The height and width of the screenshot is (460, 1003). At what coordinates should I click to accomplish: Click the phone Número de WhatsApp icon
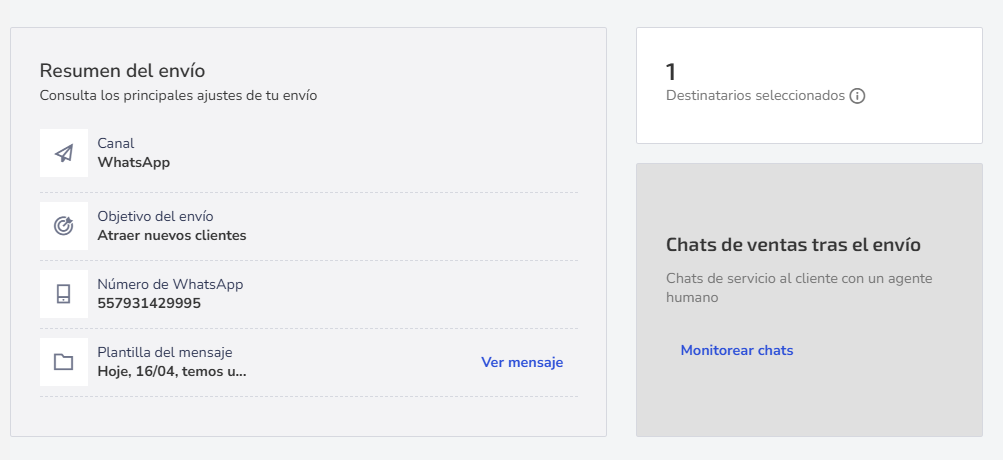coord(64,294)
